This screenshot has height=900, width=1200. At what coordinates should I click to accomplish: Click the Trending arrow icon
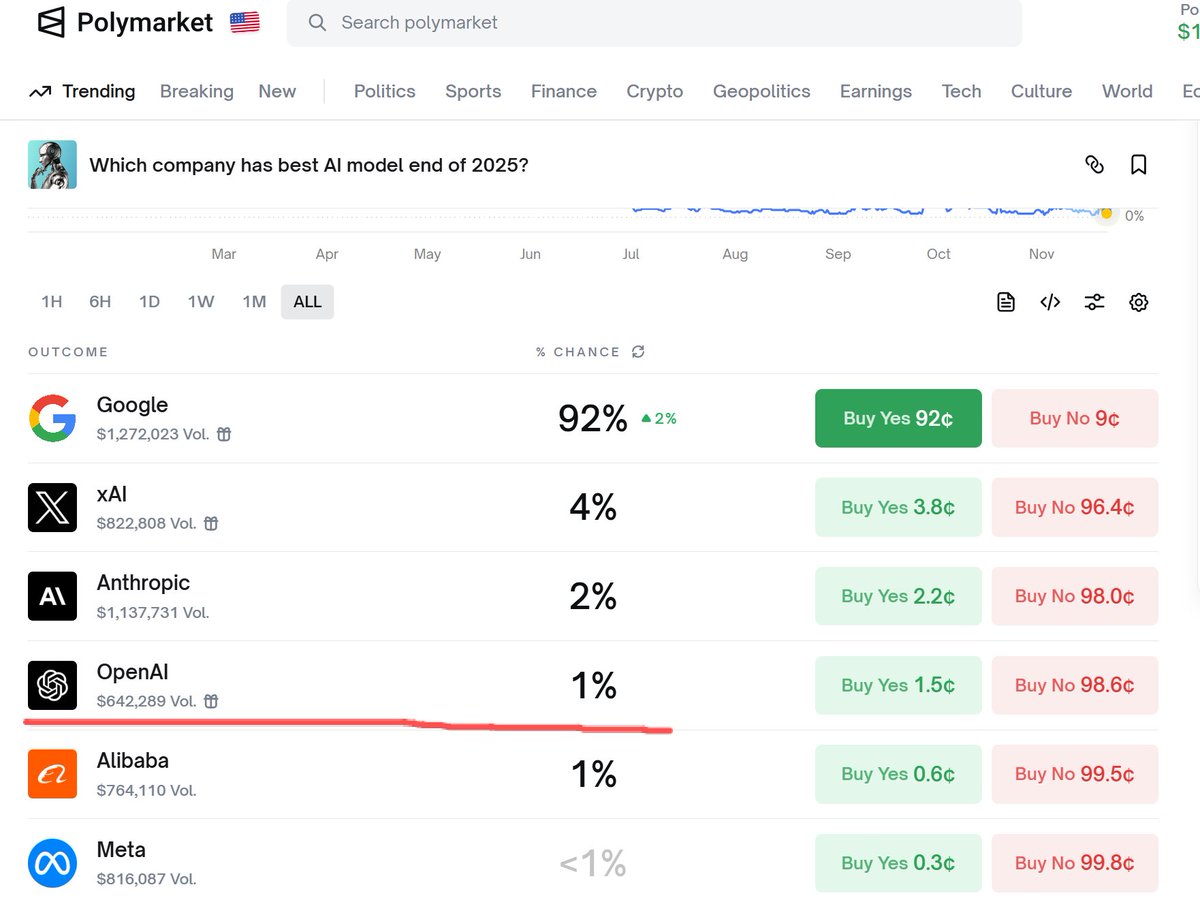(40, 92)
